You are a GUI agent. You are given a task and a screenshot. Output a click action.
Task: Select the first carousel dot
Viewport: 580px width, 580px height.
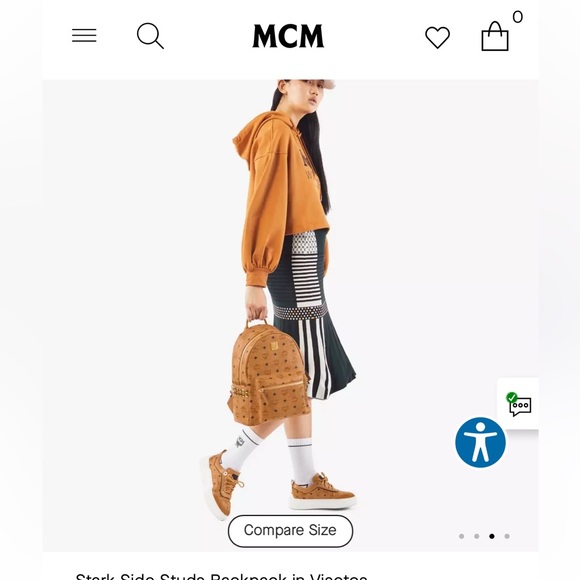[461, 536]
